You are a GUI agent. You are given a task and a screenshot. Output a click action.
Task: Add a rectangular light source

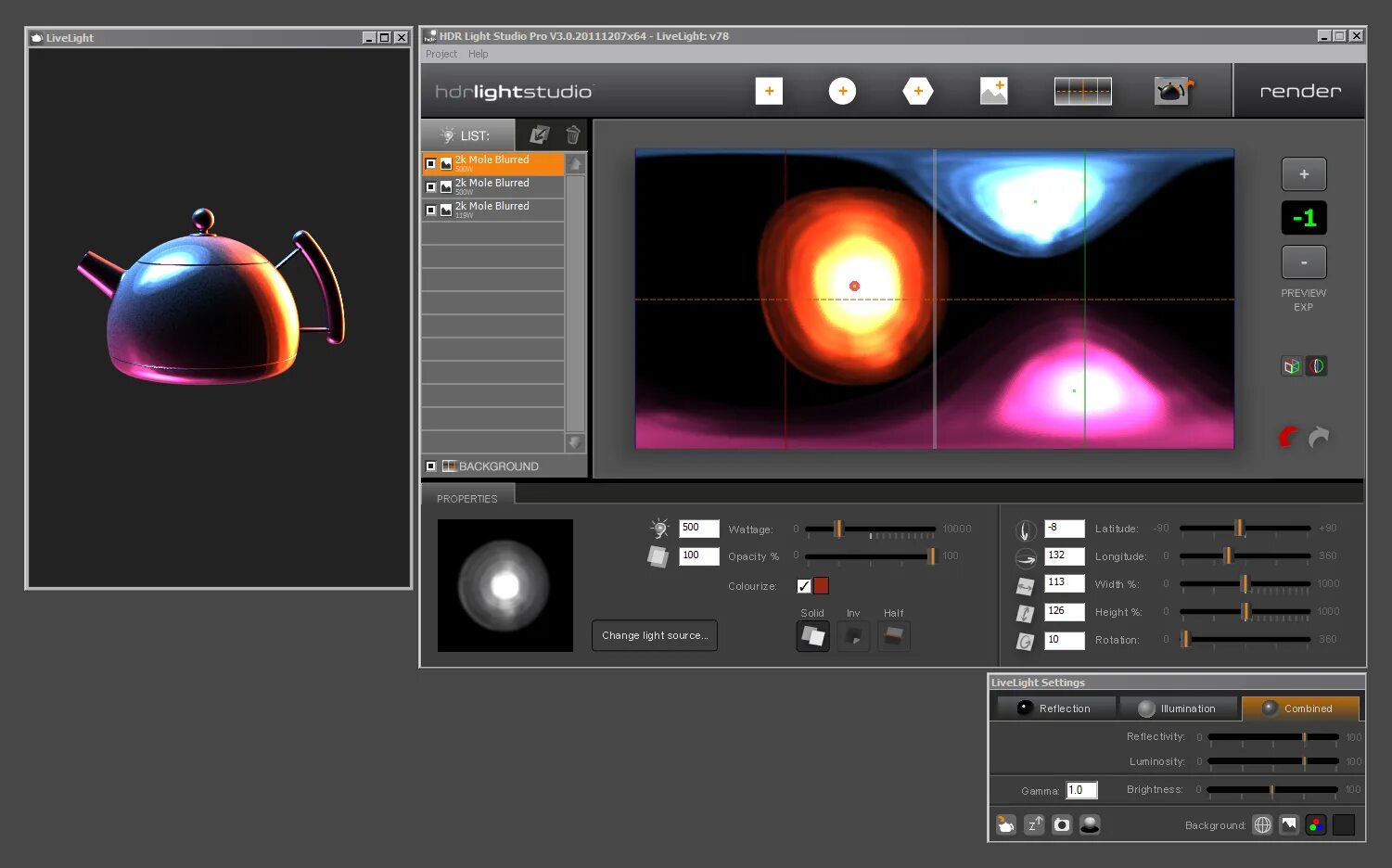[769, 91]
